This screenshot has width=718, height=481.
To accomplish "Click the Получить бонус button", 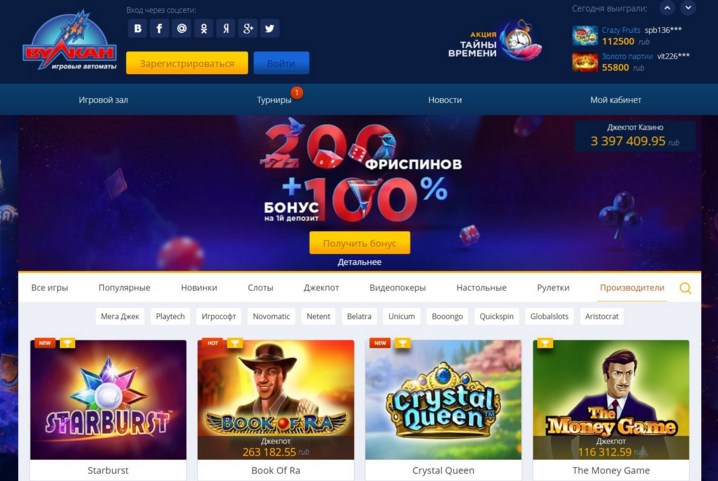I will pyautogui.click(x=359, y=243).
